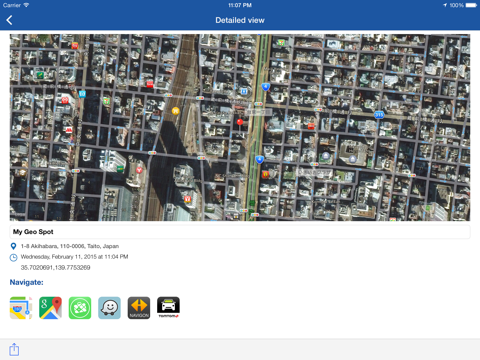Navigate with TomTom icon
The height and width of the screenshot is (360, 480).
tap(168, 308)
